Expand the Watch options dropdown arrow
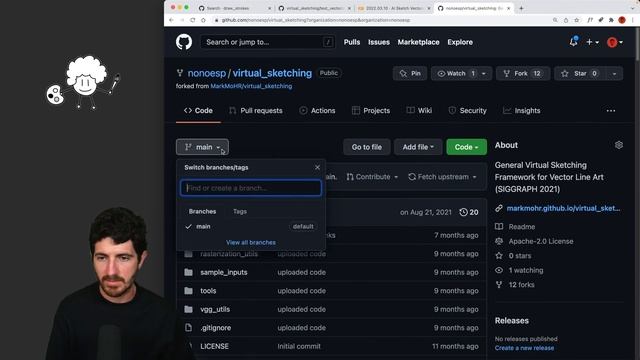 click(x=484, y=73)
